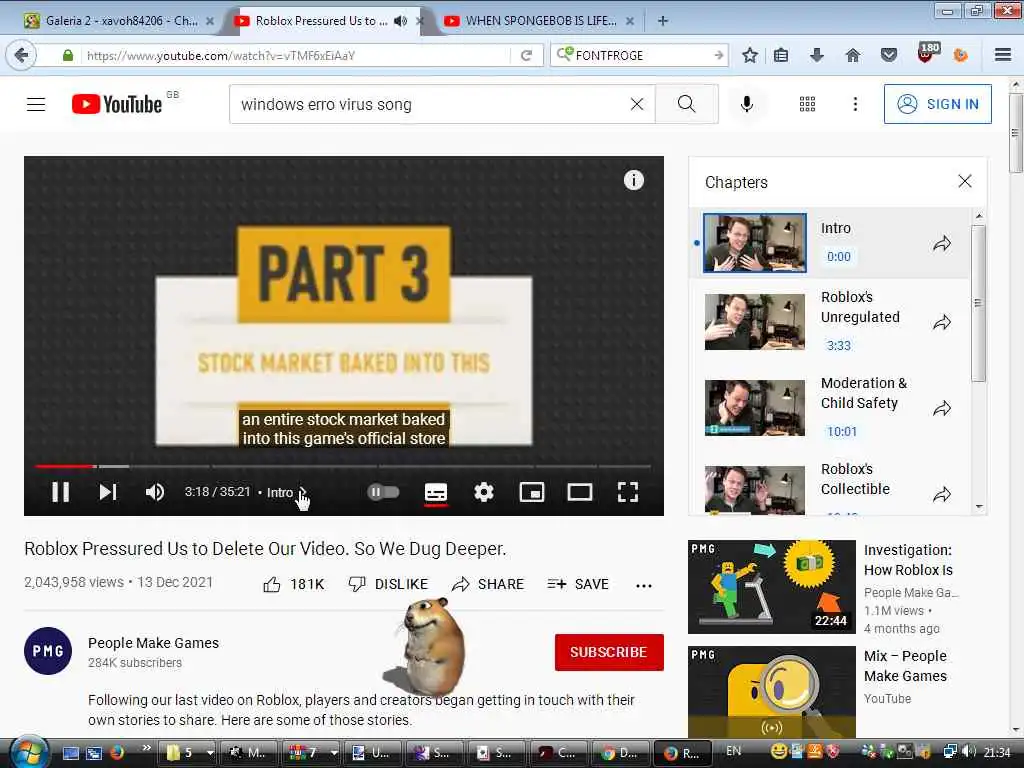
Task: Jump to Intro chapter thumbnail
Action: 754,243
